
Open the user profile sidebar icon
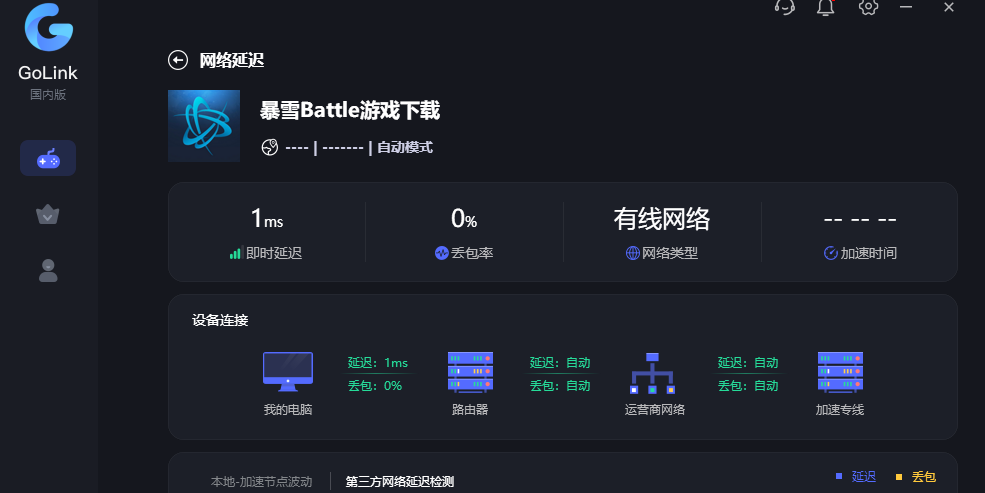(x=48, y=270)
